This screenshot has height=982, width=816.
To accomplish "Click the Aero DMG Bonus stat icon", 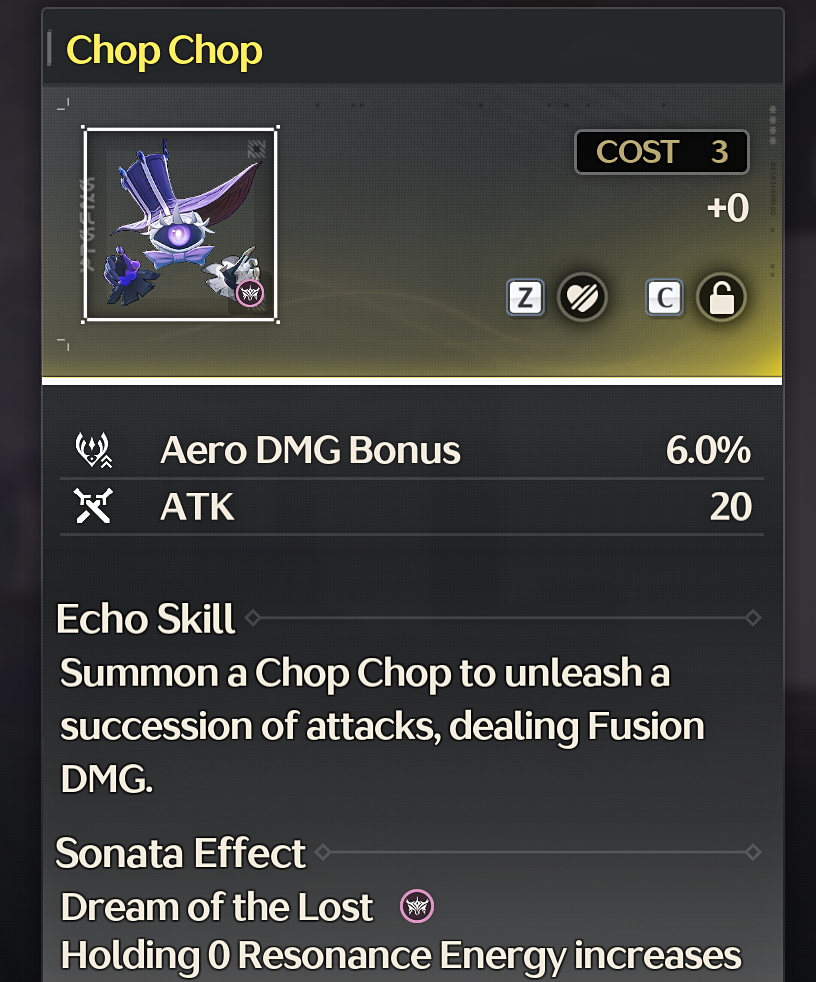I will [x=93, y=450].
